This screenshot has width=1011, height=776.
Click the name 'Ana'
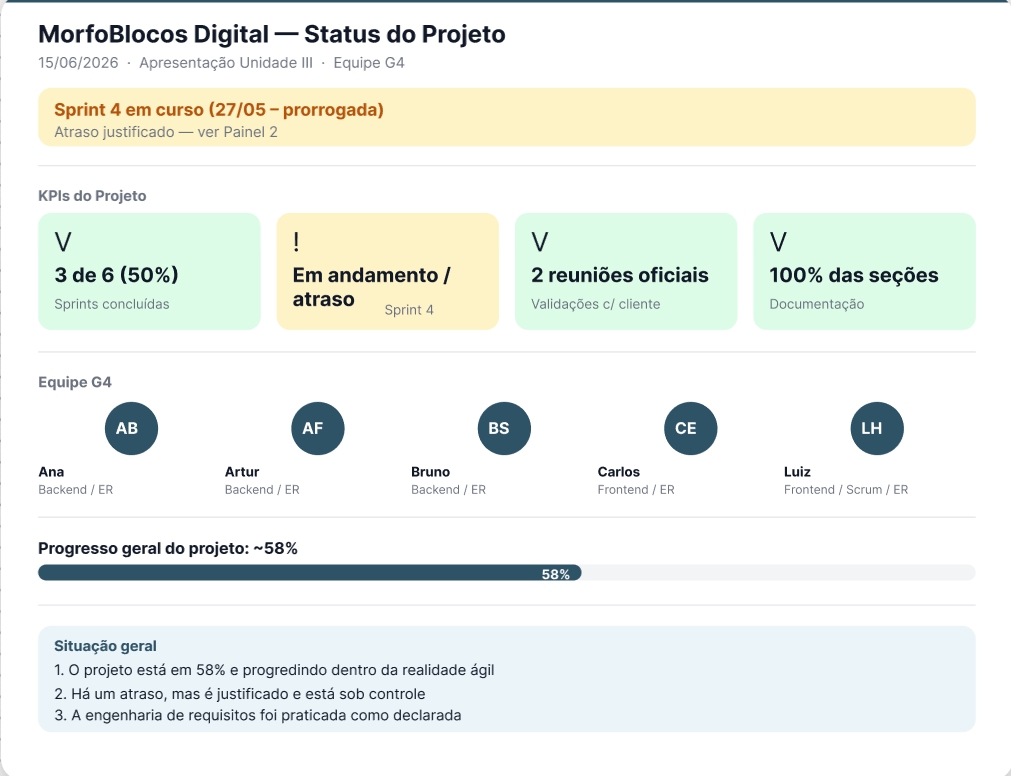click(51, 472)
